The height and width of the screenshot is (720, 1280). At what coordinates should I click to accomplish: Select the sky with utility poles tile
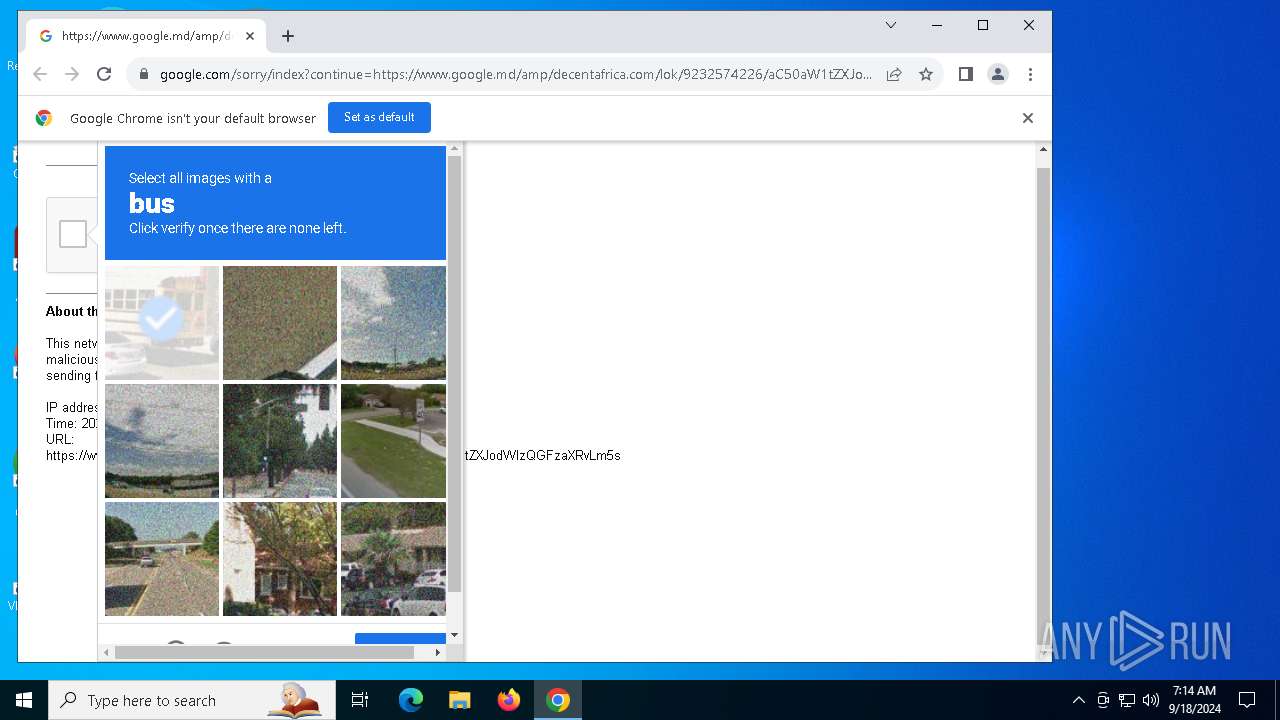pyautogui.click(x=393, y=322)
